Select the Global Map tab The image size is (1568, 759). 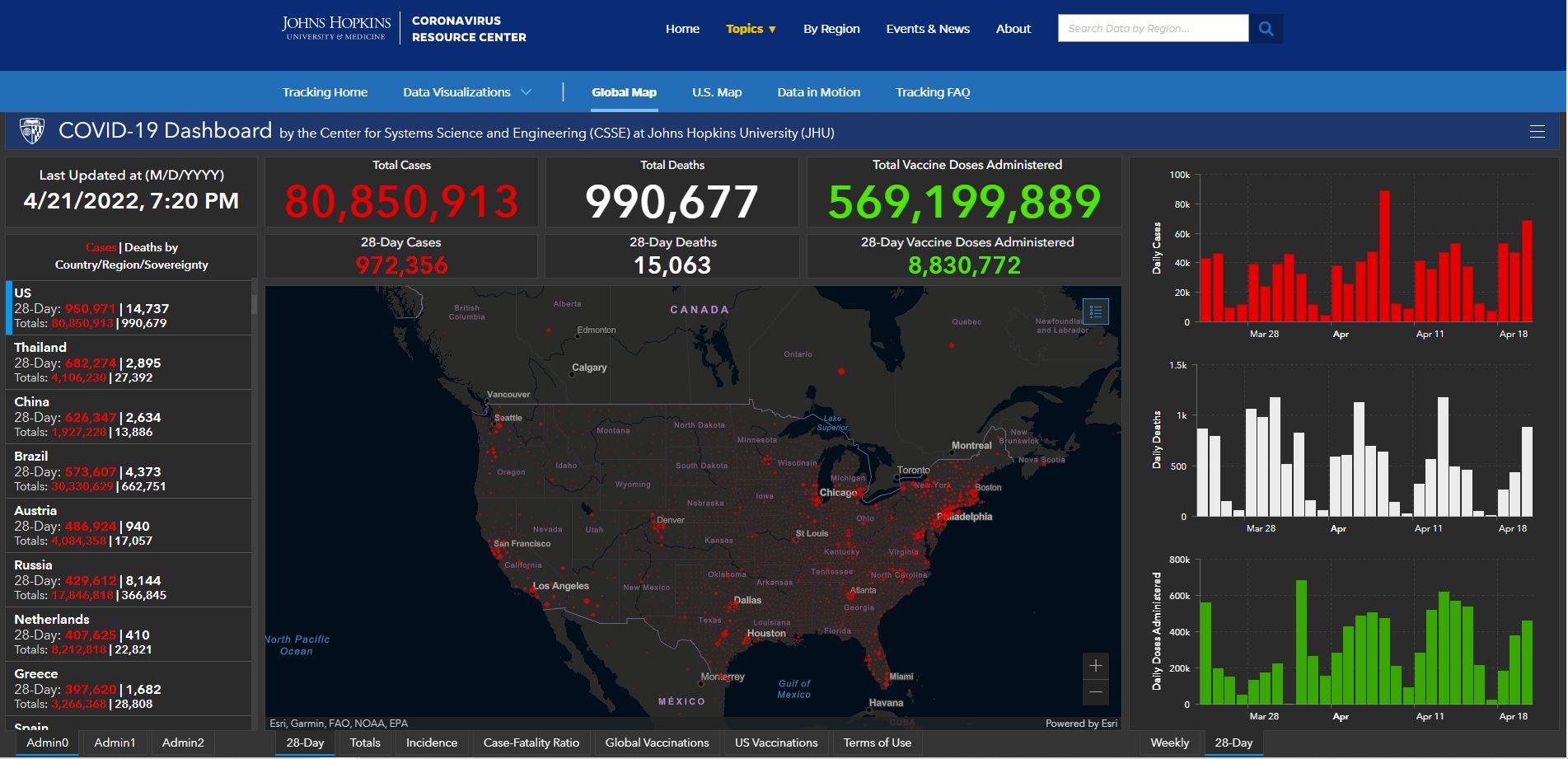coord(624,92)
